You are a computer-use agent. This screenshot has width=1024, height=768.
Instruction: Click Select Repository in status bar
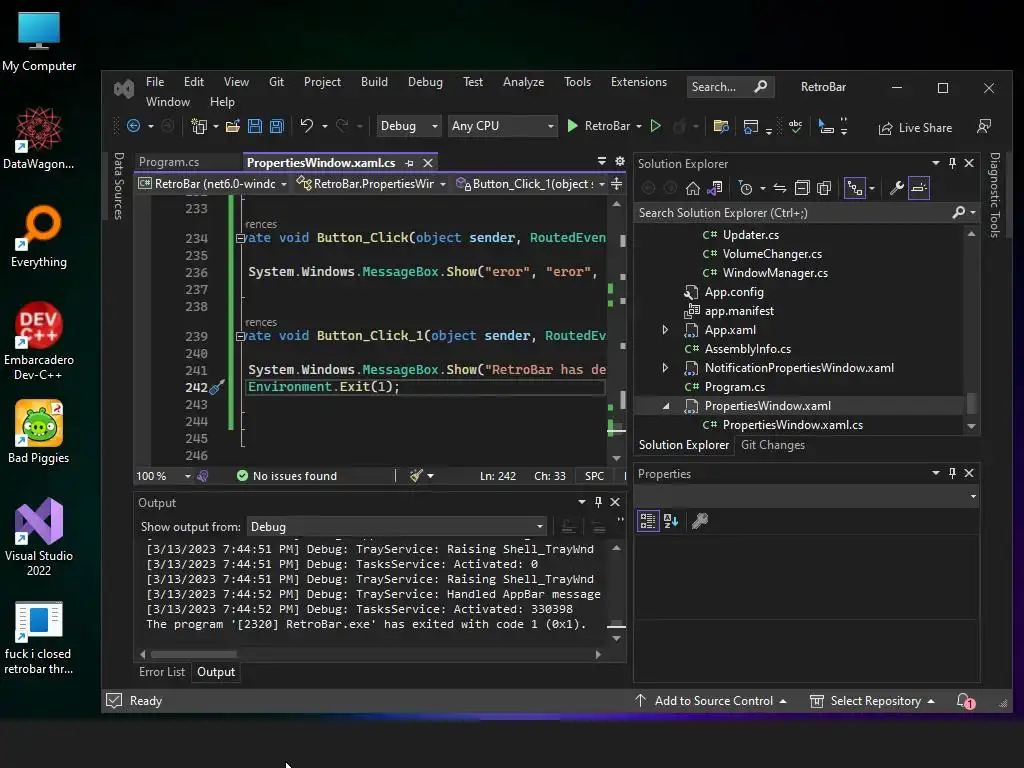872,701
